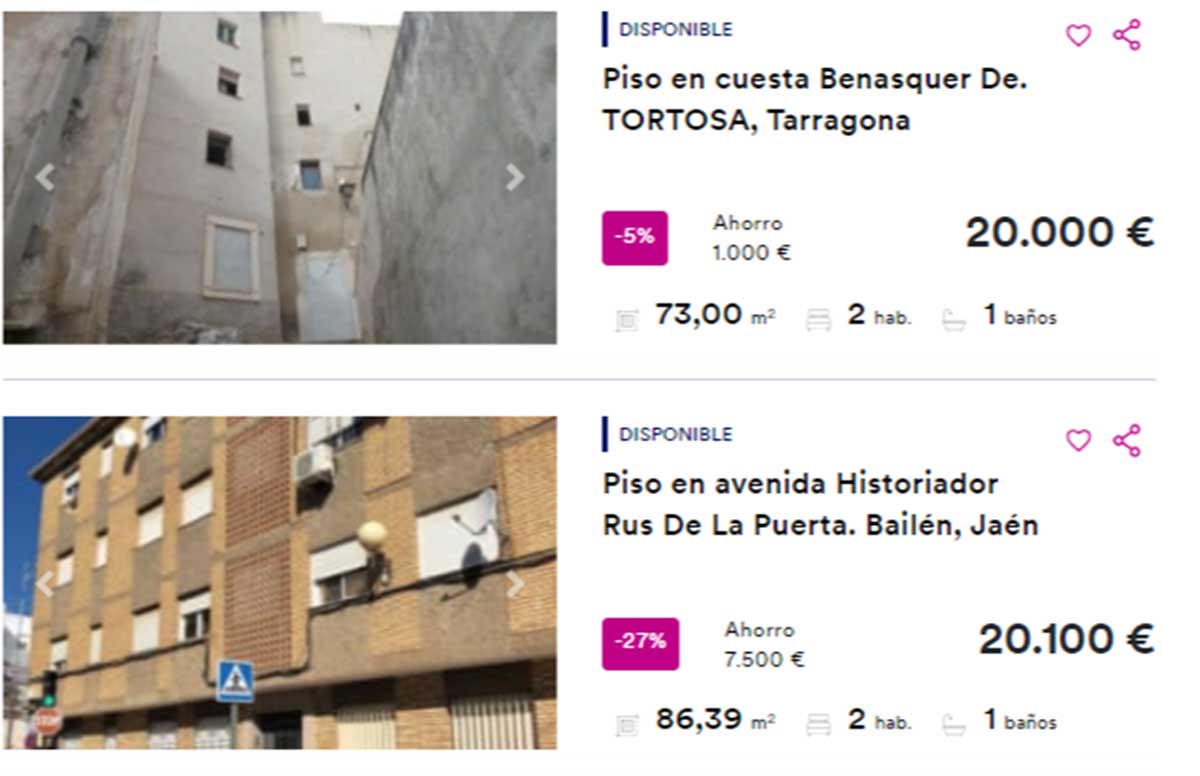Show previous photo of Tortosa flat

[45, 178]
